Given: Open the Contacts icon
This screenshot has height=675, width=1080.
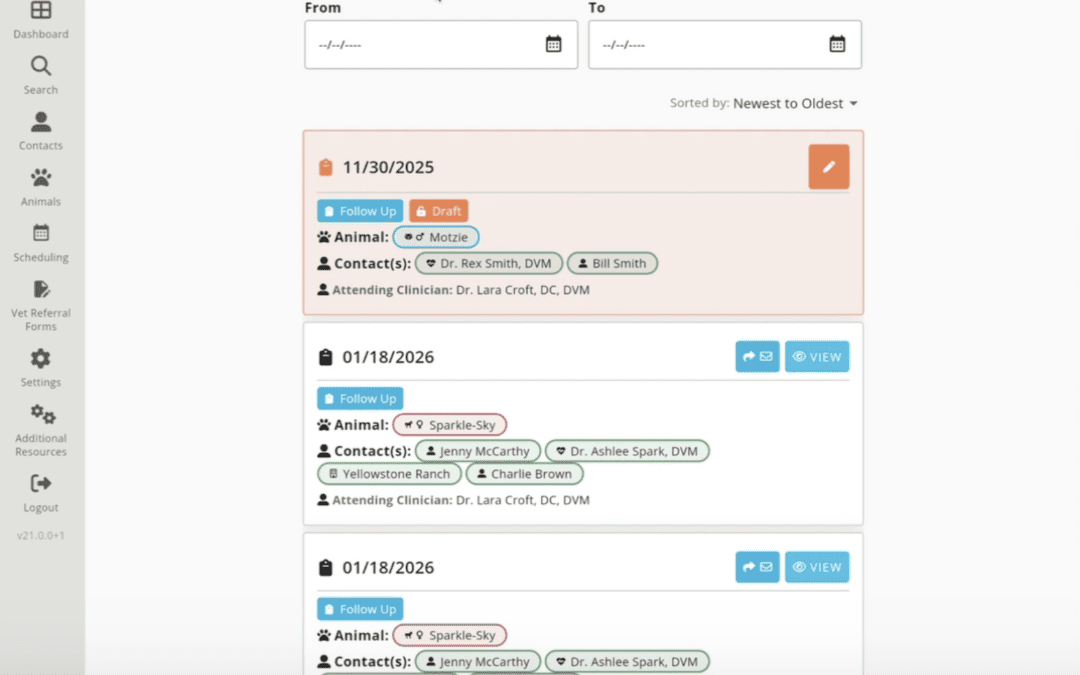Looking at the screenshot, I should click(40, 121).
